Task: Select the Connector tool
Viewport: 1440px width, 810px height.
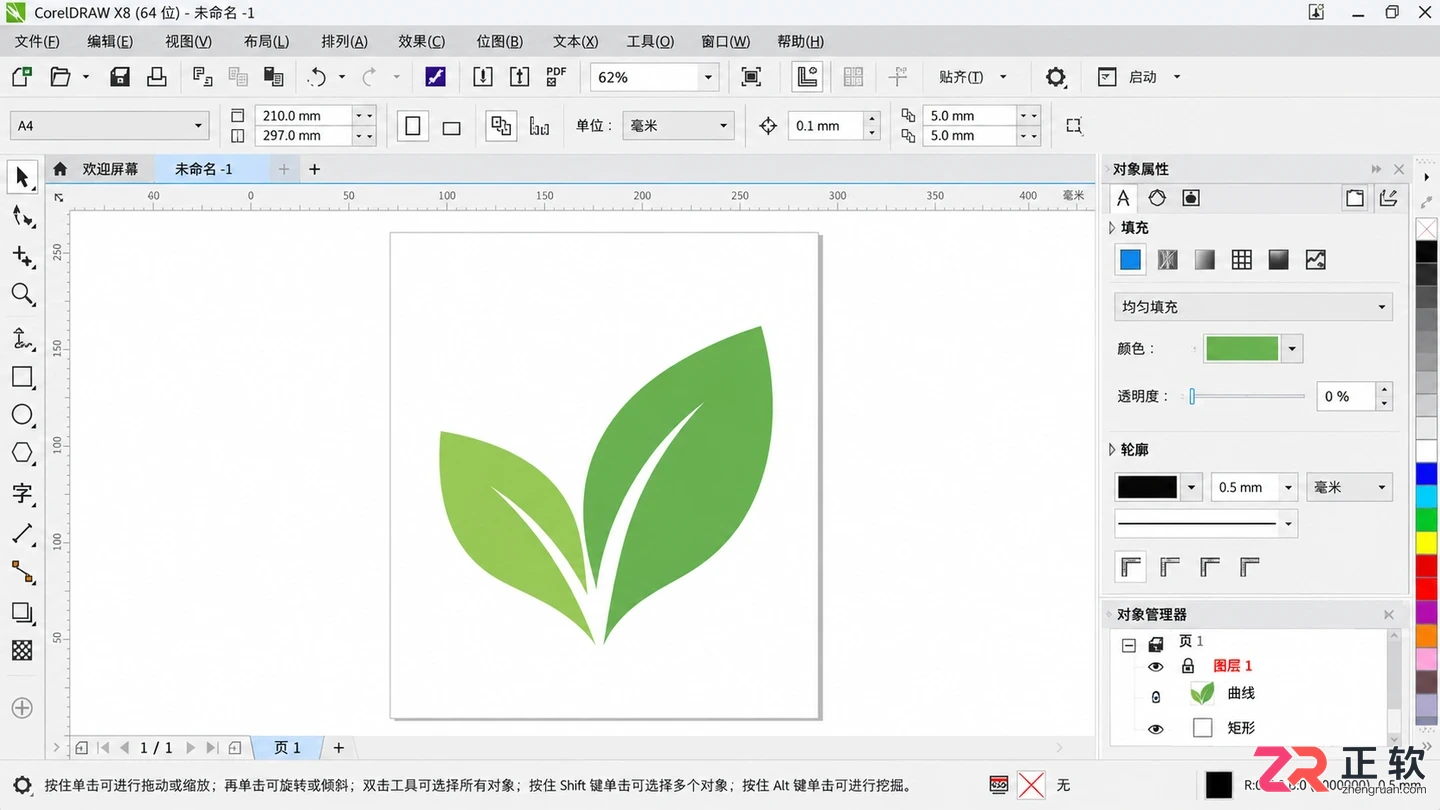Action: pos(22,572)
